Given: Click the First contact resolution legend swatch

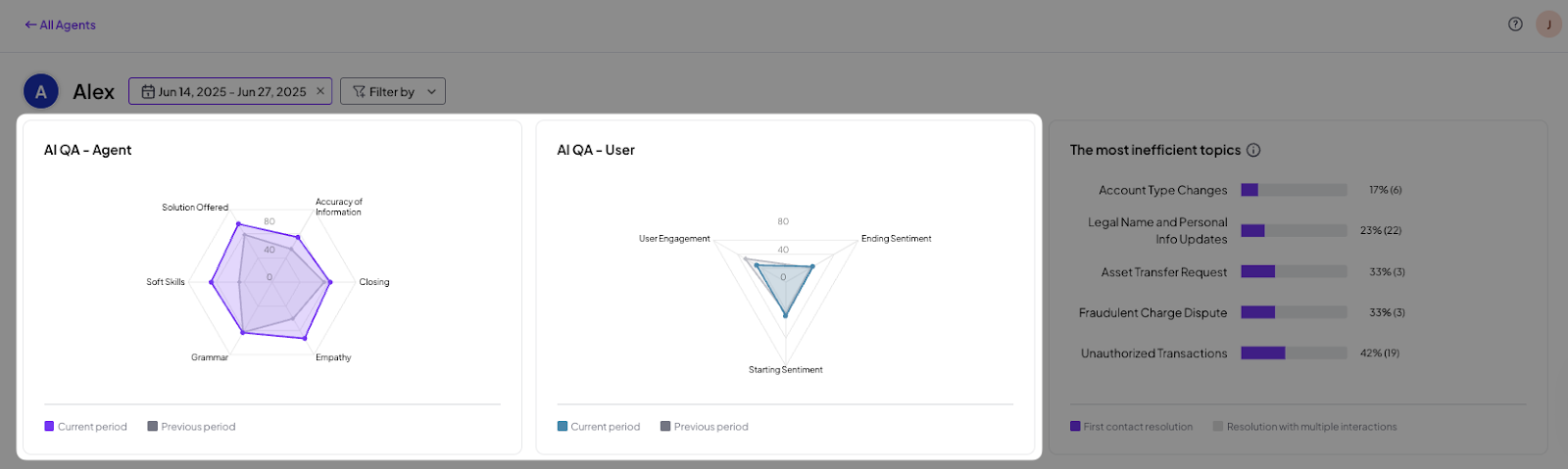Looking at the screenshot, I should (x=1075, y=427).
